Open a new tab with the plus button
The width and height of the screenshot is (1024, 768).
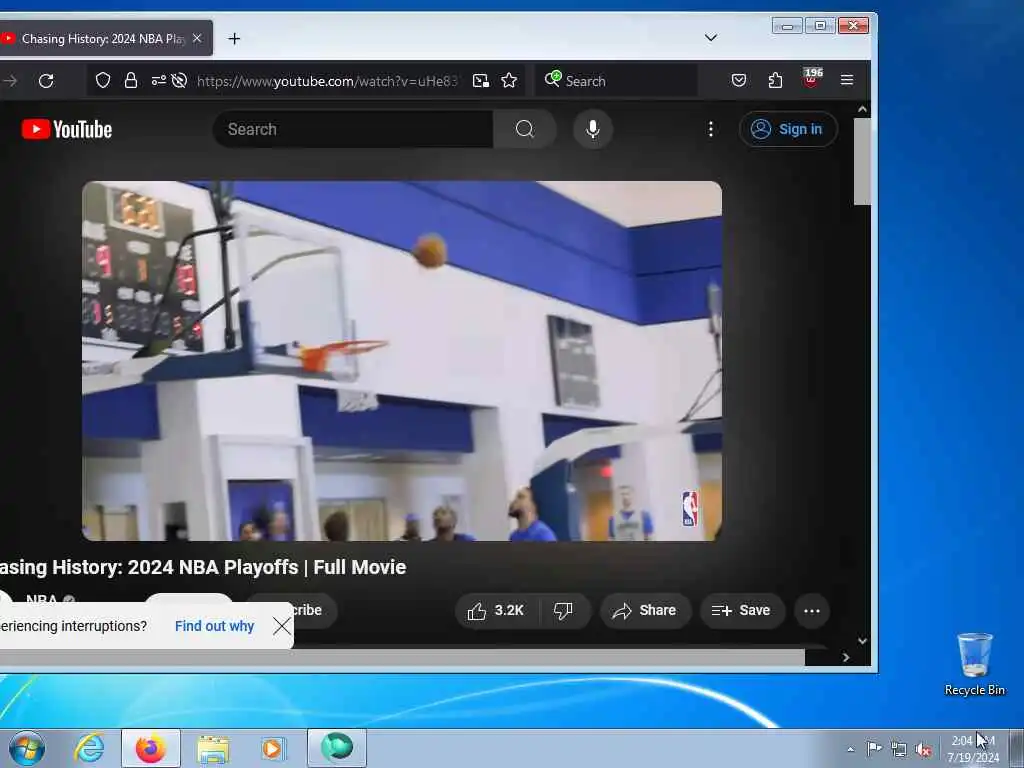point(234,39)
